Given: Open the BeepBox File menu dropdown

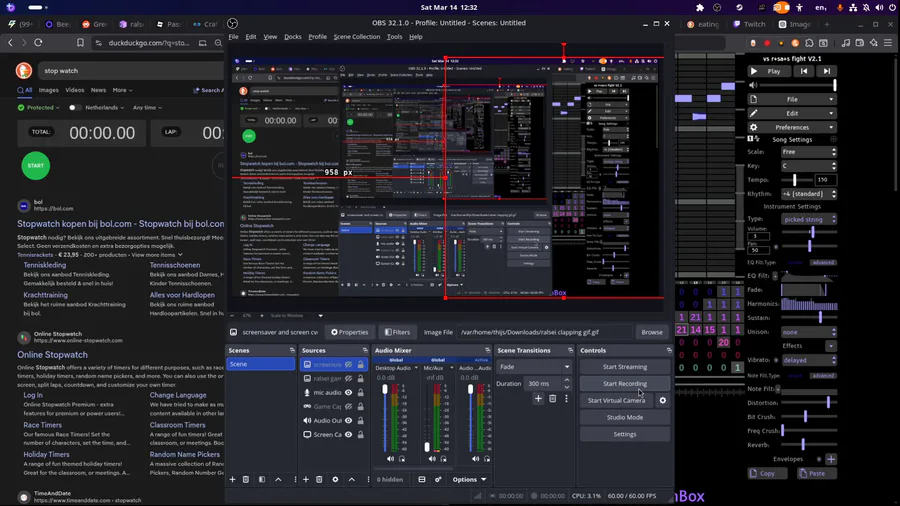Looking at the screenshot, I should (792, 99).
